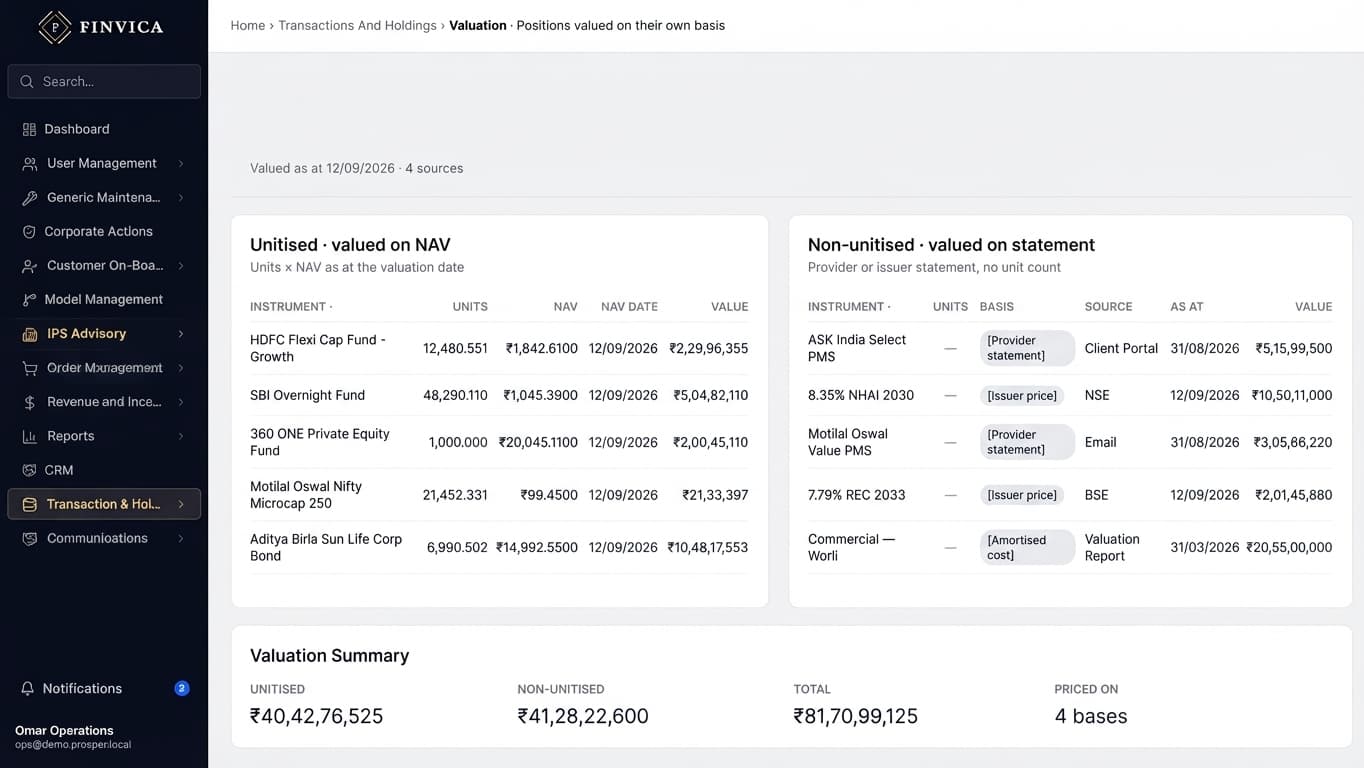Select the ASK India Select PMS row
Screen dimensions: 1364x768
click(1070, 348)
